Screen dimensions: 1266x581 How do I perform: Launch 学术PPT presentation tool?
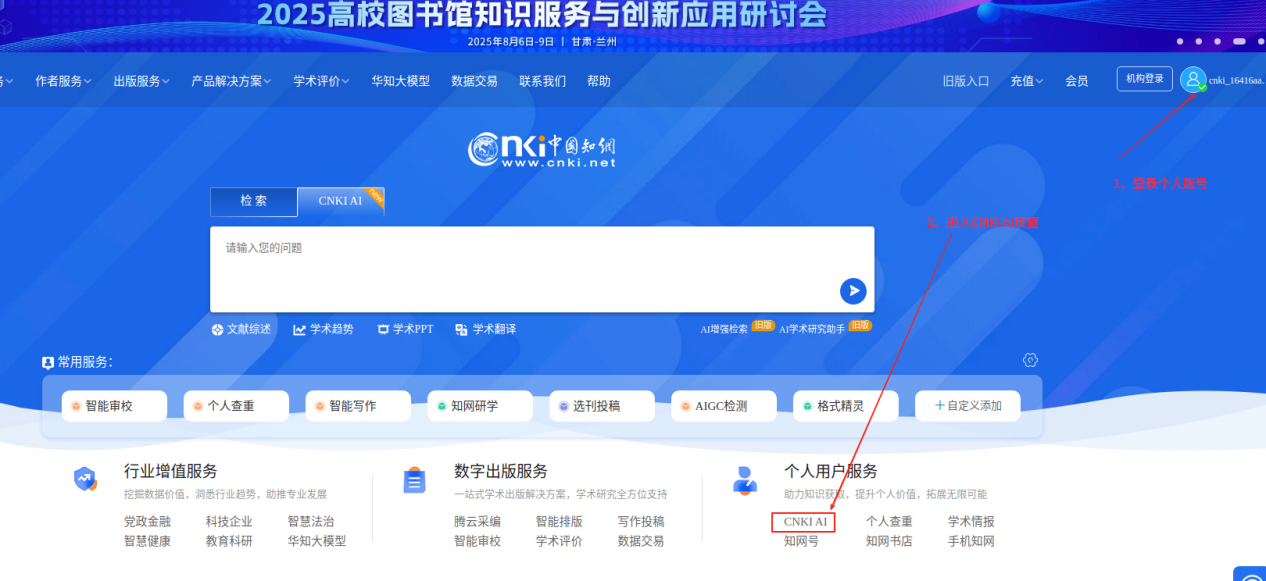(405, 329)
